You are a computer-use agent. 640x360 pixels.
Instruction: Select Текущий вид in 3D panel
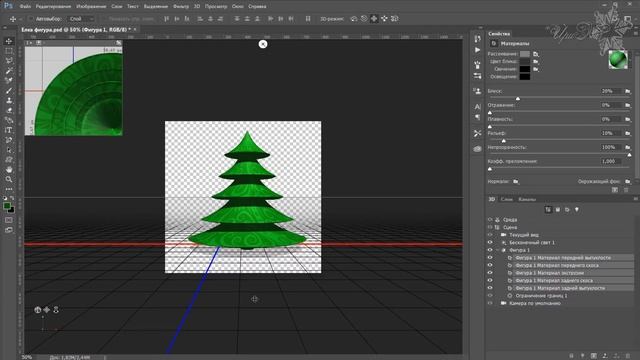coord(524,235)
